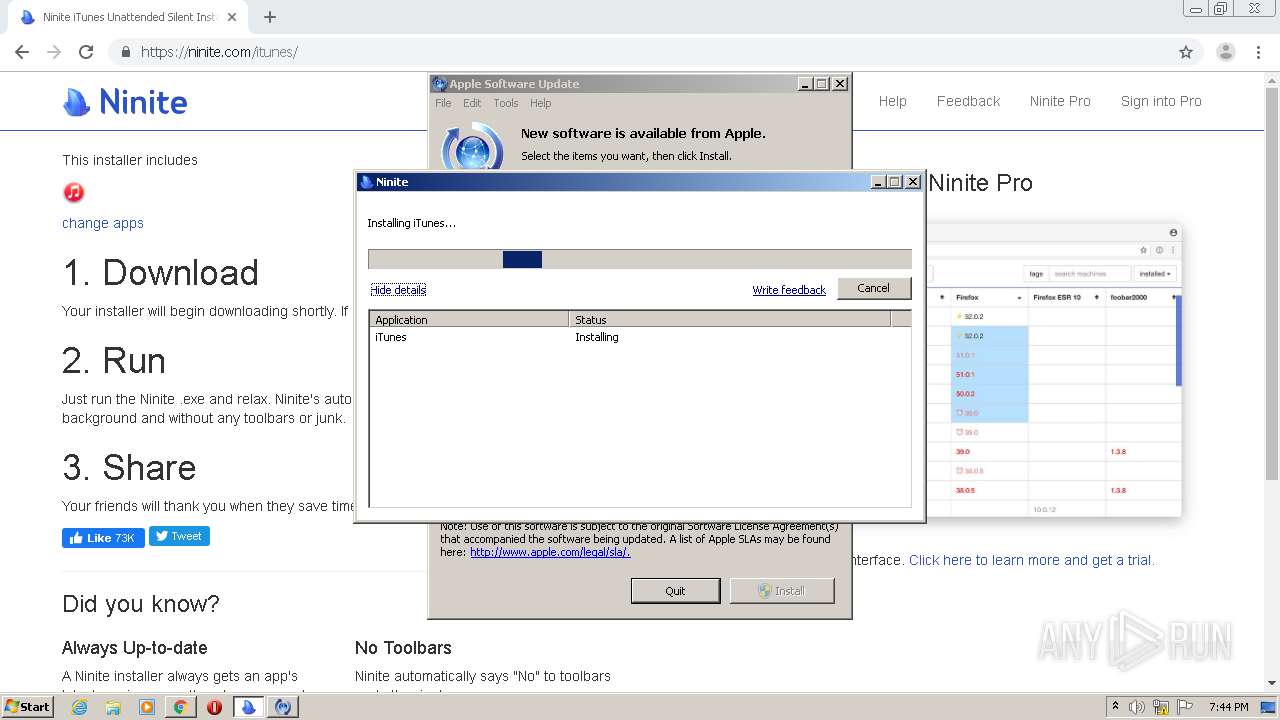
Task: Click the Apple Software Update globe icon
Action: coord(471,148)
